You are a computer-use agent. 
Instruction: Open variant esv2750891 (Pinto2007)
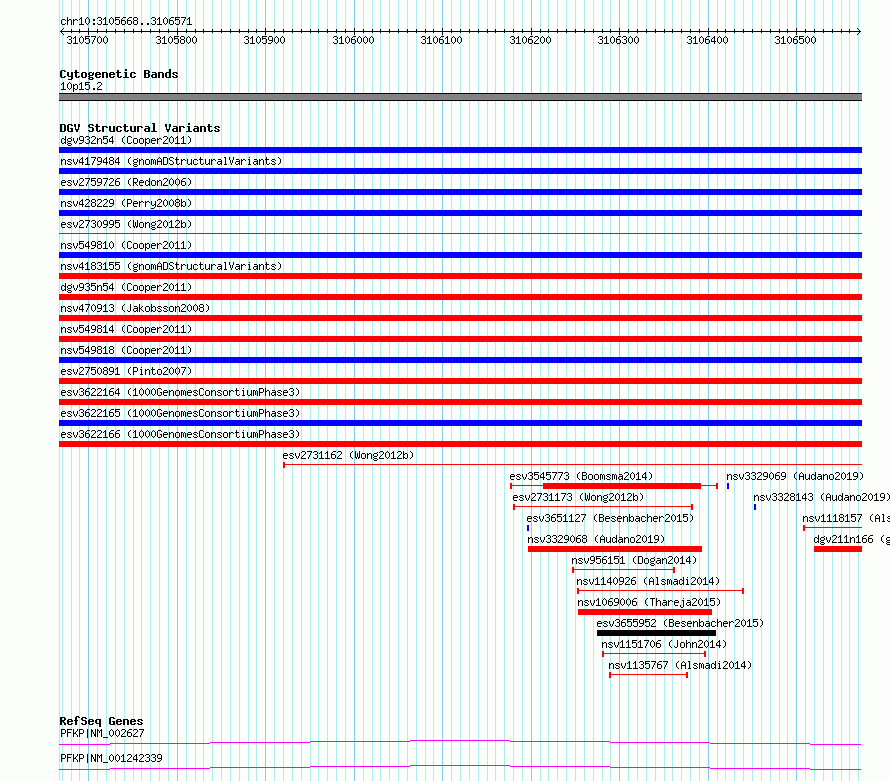pyautogui.click(x=126, y=371)
